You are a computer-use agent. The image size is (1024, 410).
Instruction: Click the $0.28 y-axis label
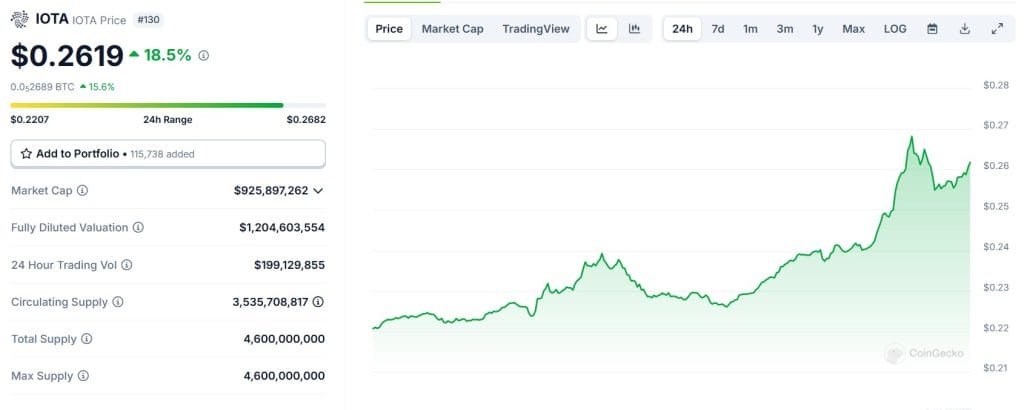click(996, 85)
